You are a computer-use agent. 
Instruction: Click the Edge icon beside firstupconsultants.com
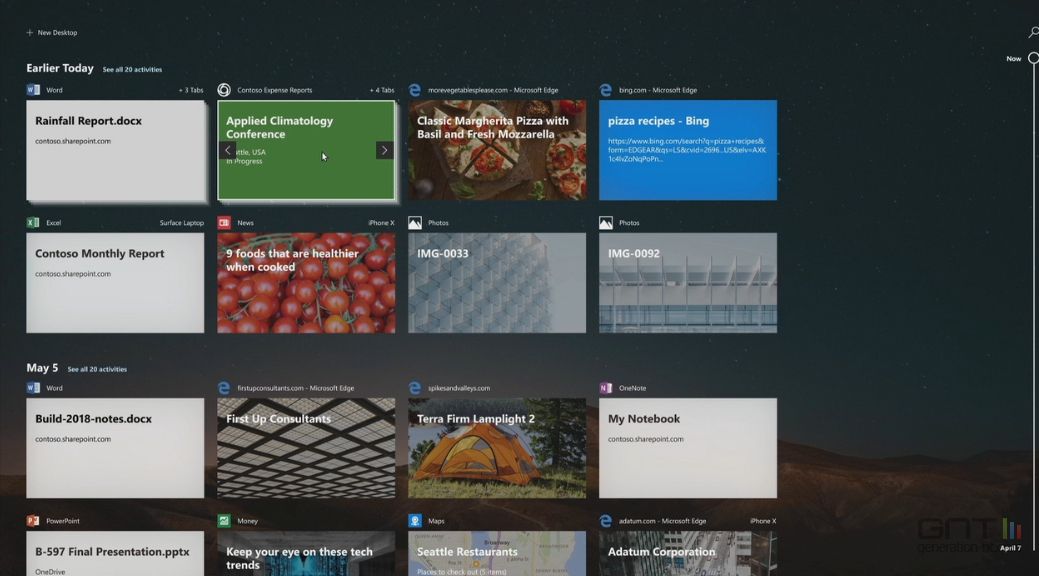224,388
